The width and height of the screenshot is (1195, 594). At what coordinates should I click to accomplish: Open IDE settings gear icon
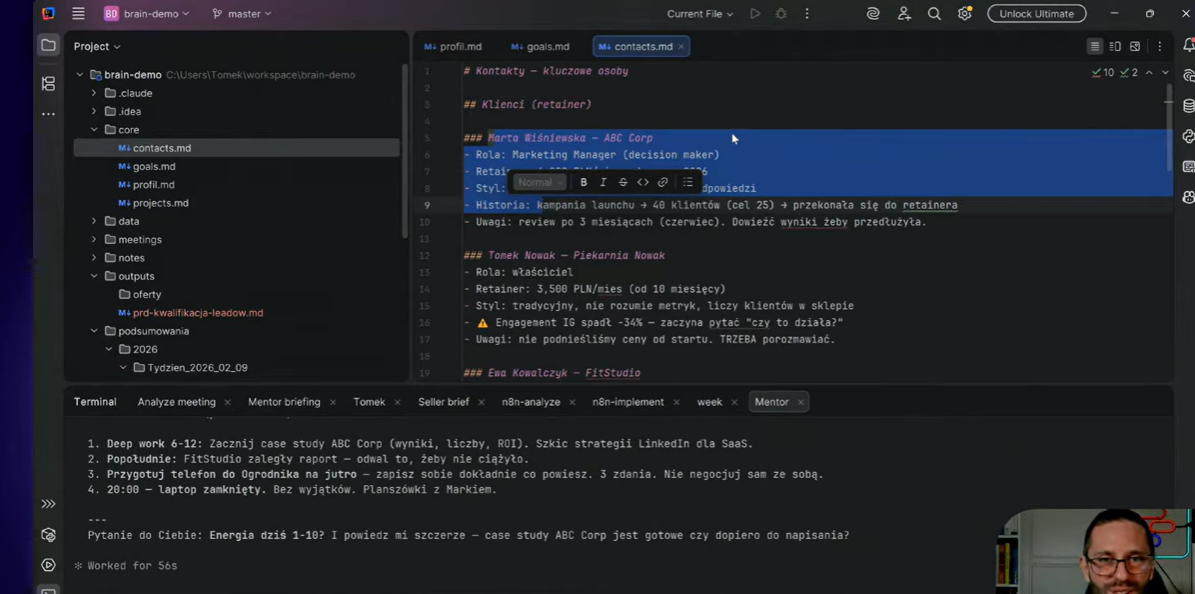pyautogui.click(x=964, y=14)
